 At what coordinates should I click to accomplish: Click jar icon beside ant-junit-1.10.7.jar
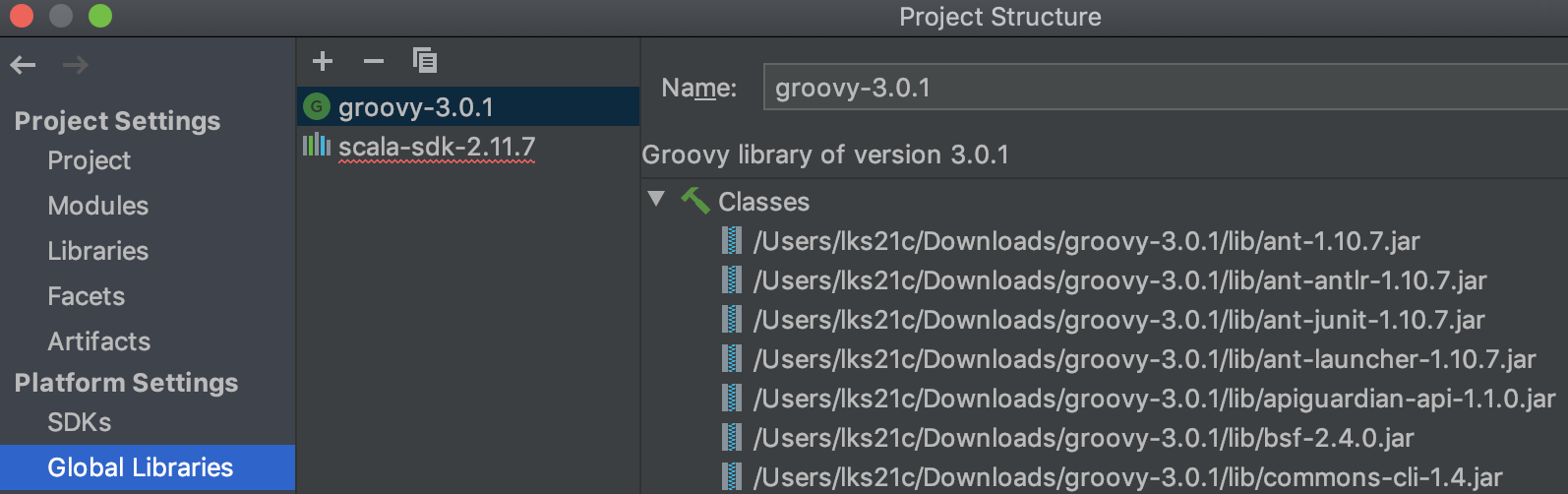click(x=732, y=319)
